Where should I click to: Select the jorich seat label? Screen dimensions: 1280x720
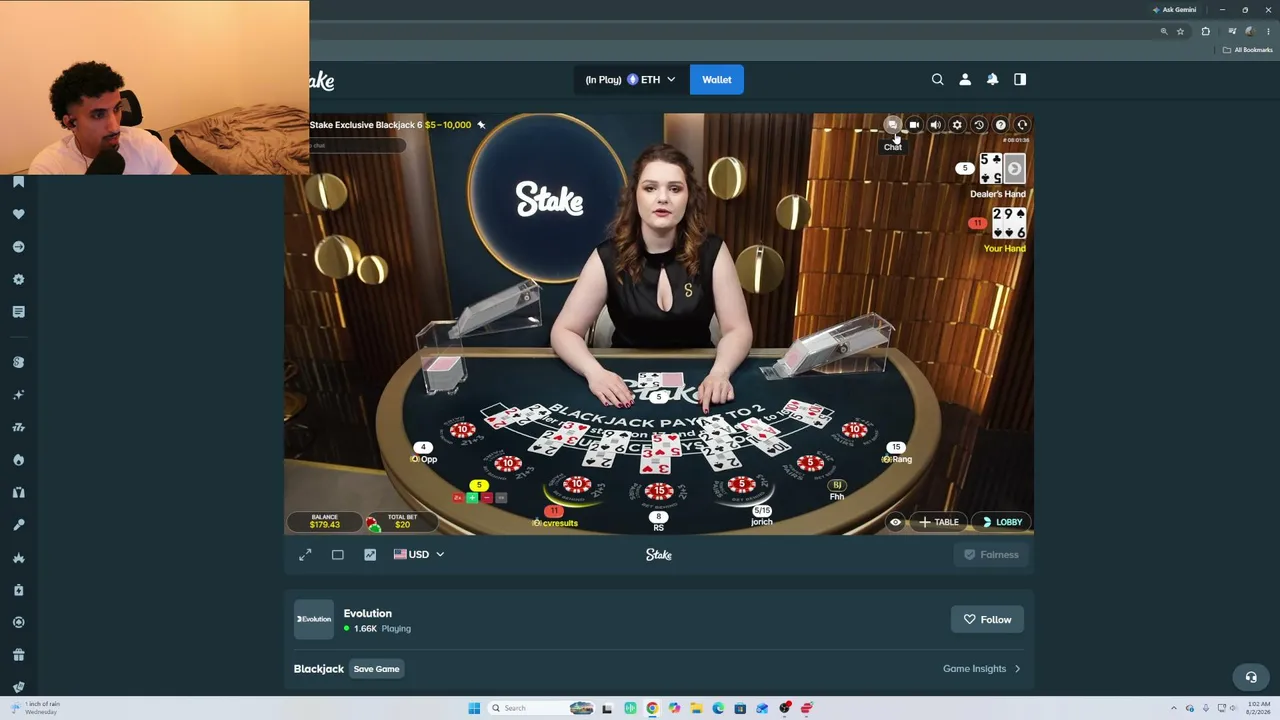(762, 522)
